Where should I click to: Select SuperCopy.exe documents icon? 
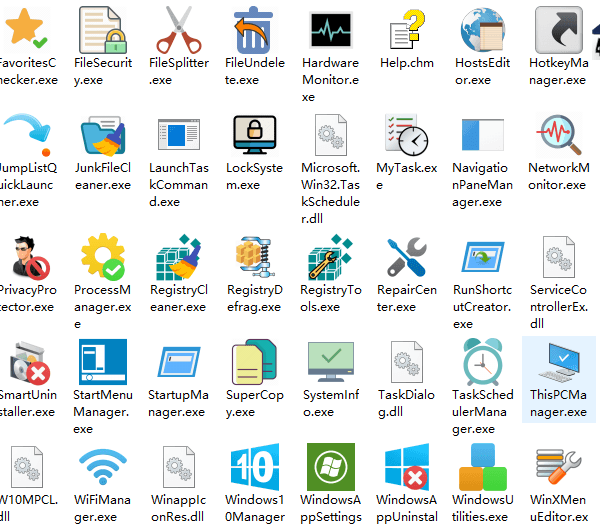tap(254, 362)
